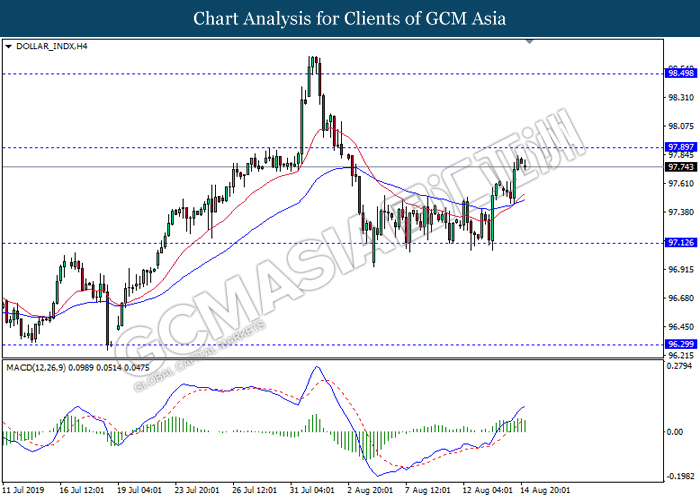Screen dimensions: 700x500
Task: Click the 96.915 price axis value
Action: tap(680, 270)
